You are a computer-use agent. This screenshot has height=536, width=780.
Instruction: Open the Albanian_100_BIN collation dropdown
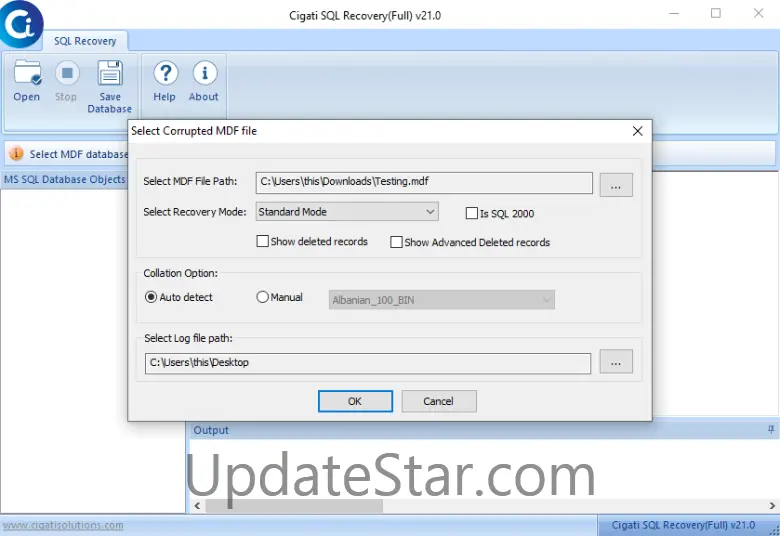coord(441,300)
